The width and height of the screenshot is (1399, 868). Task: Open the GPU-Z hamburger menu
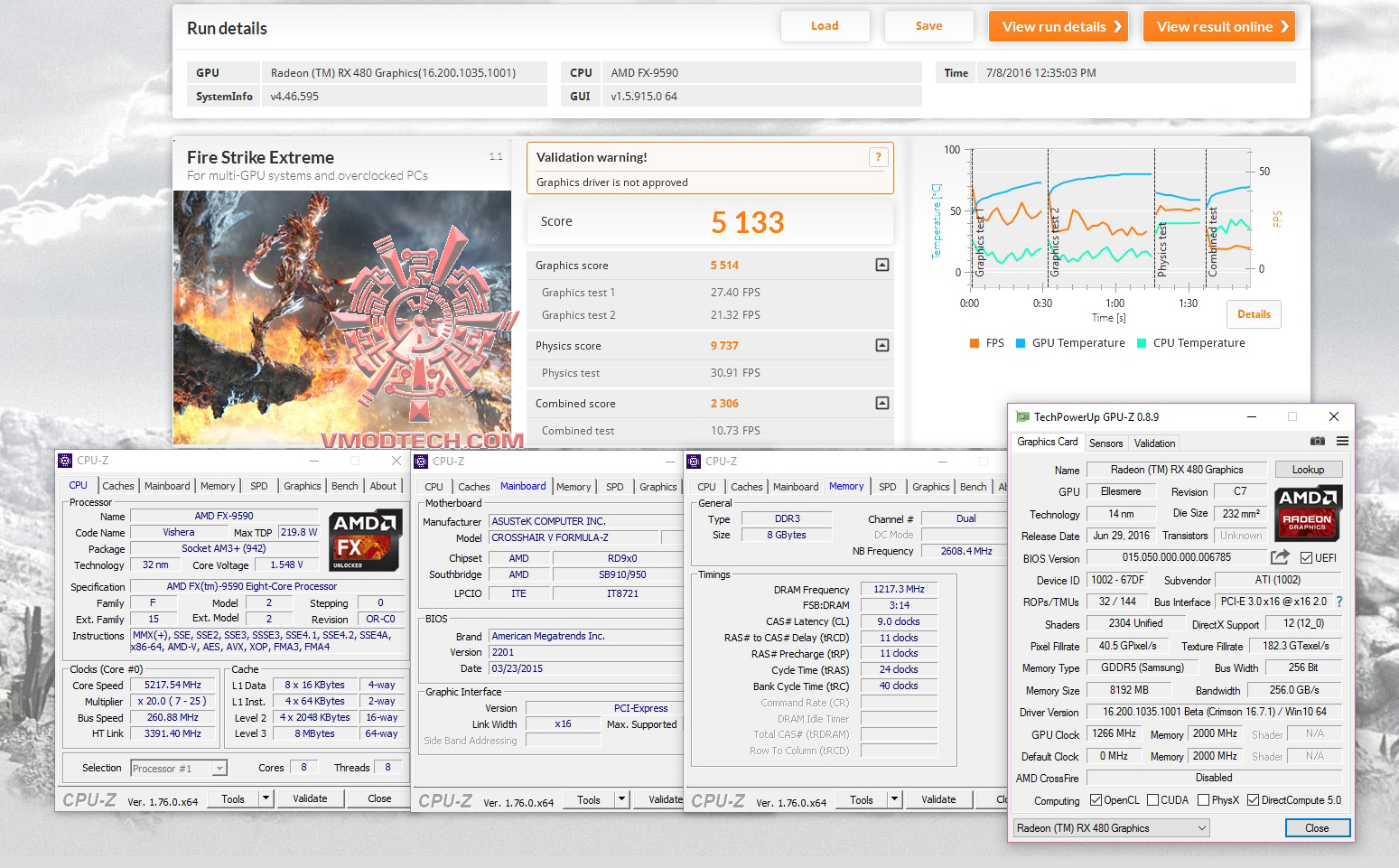pyautogui.click(x=1343, y=442)
